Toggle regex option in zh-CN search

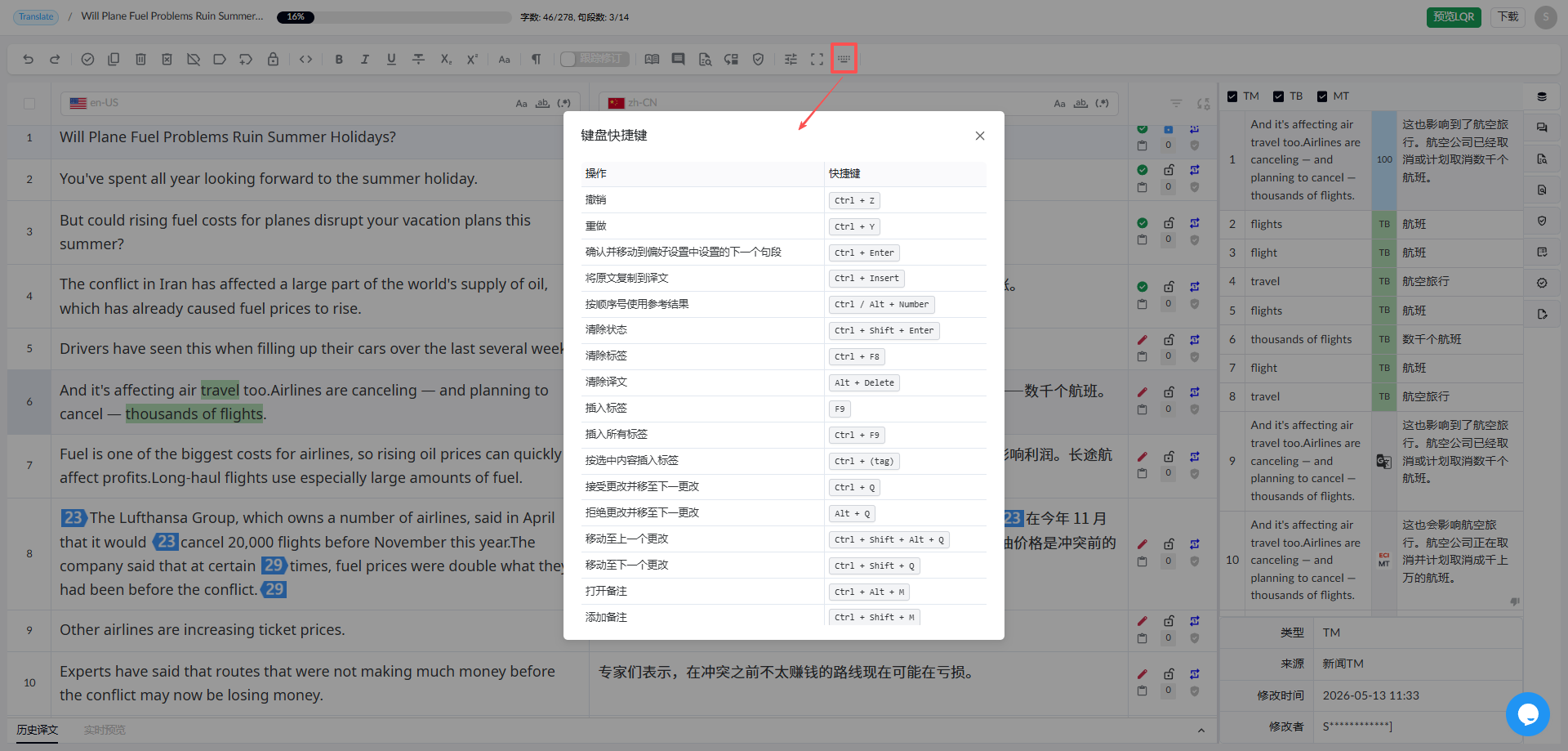click(x=1102, y=104)
